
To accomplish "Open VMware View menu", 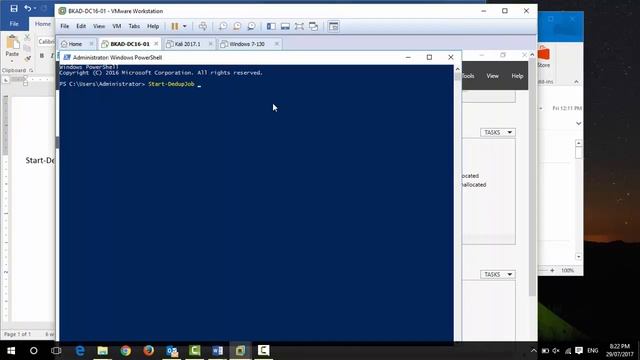I will coord(99,26).
